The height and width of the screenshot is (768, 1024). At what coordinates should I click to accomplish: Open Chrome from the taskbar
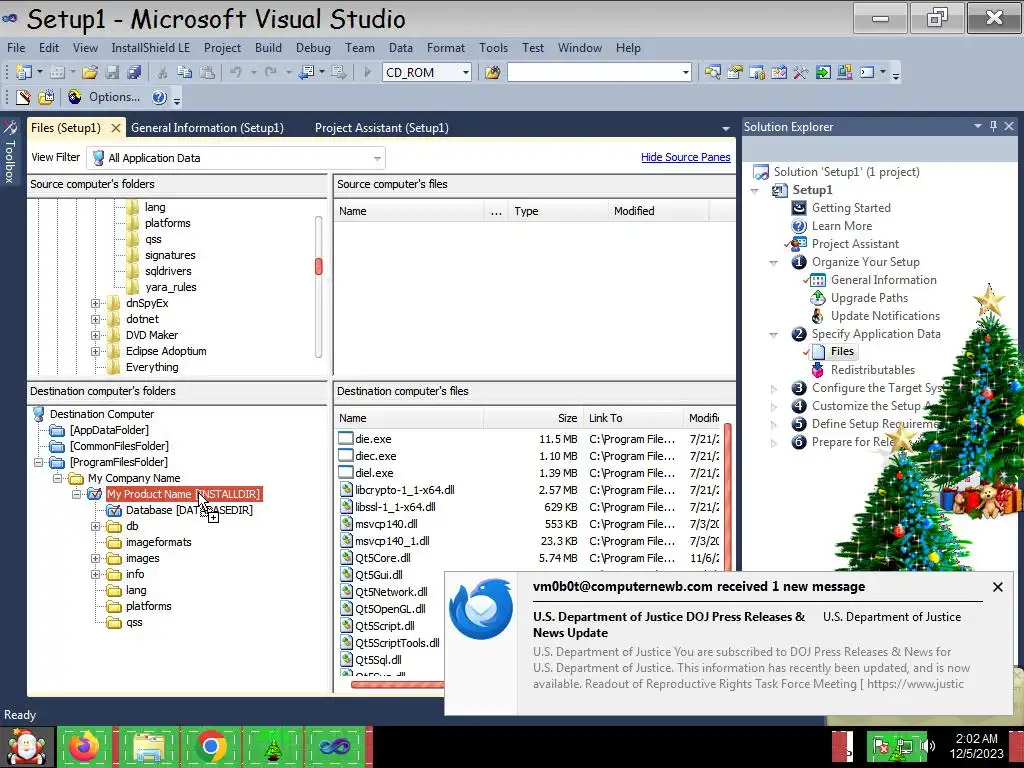tap(210, 746)
